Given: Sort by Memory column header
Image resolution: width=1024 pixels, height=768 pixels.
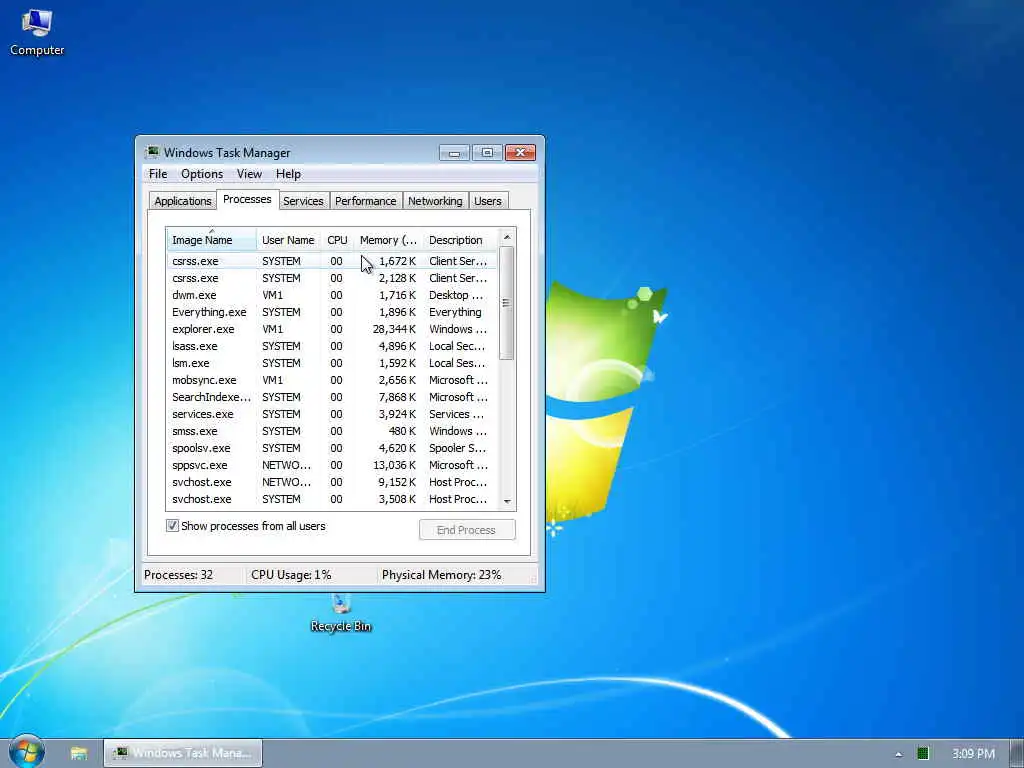Looking at the screenshot, I should click(389, 240).
